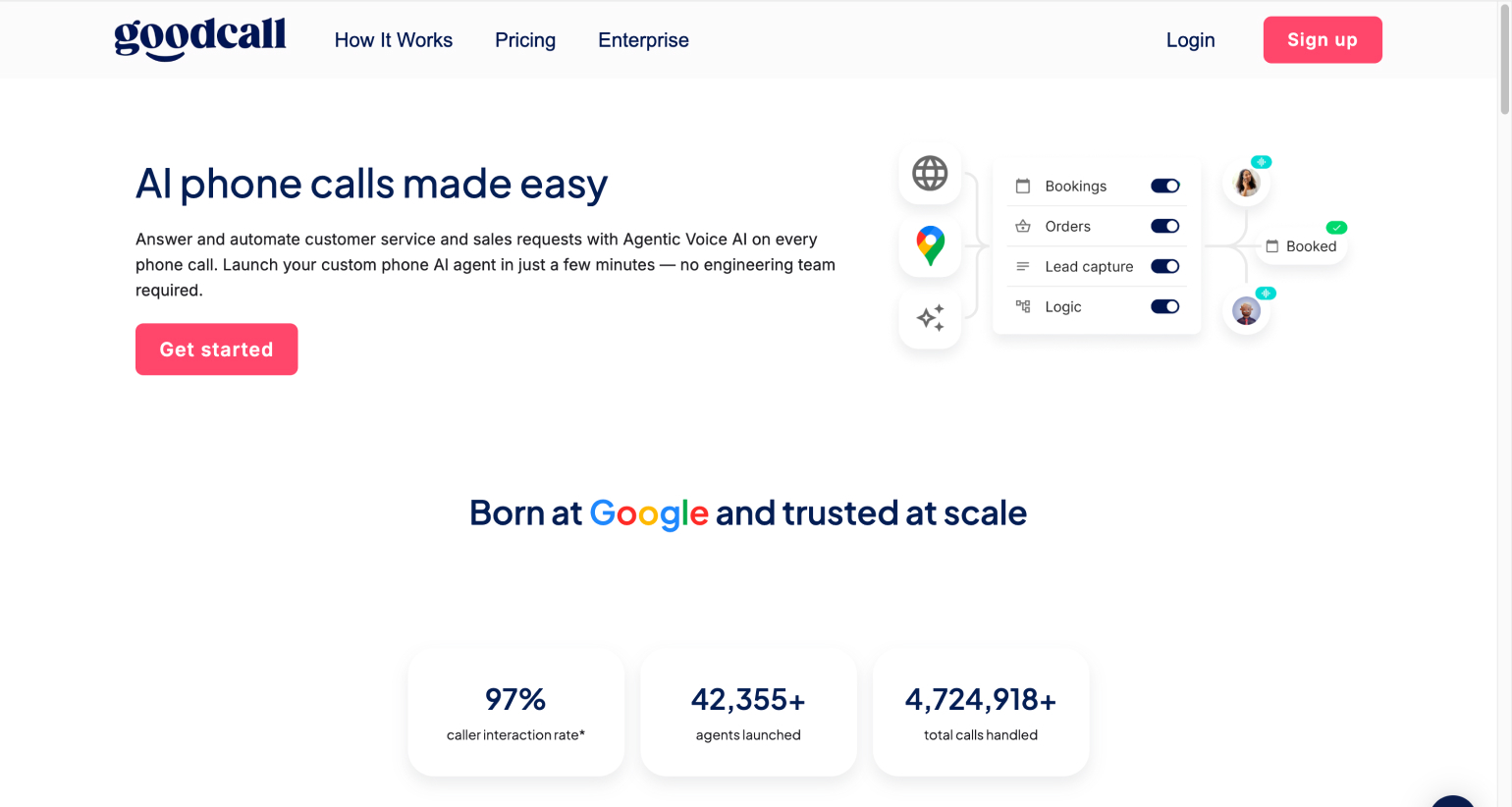Toggle the Bookings switch
Viewport: 1512px width, 807px height.
click(1165, 187)
